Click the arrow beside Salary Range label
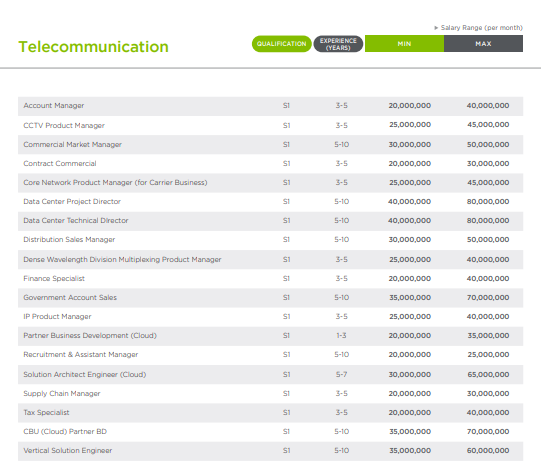The width and height of the screenshot is (541, 474). (x=436, y=28)
